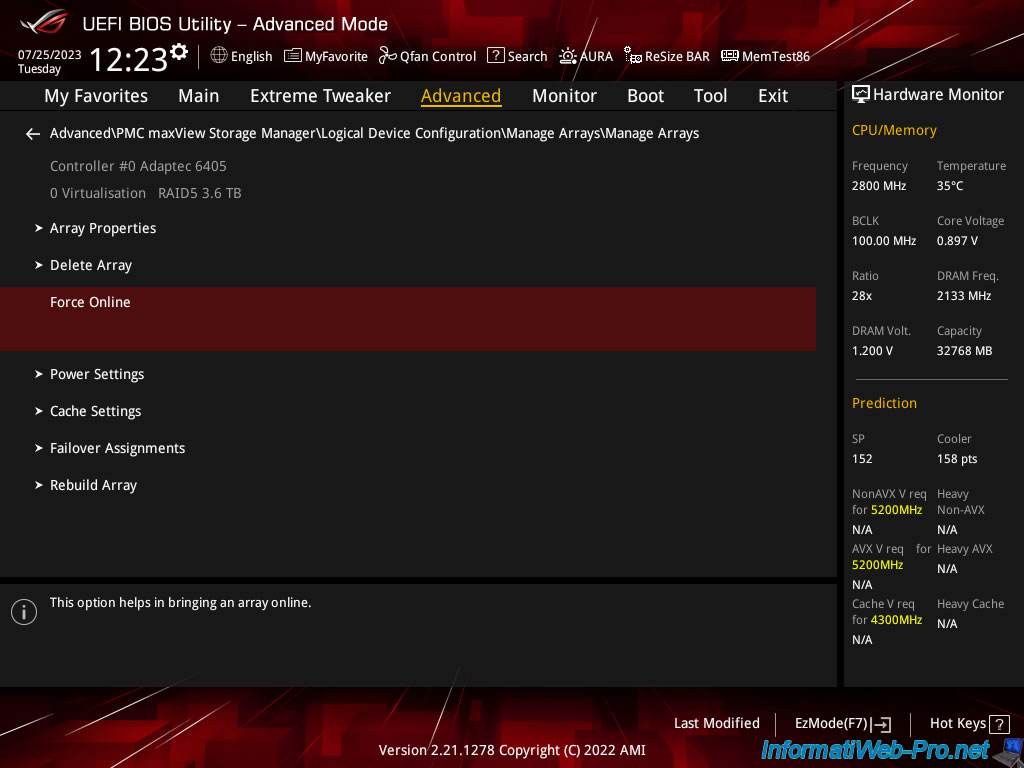
Task: Select the Advanced tab
Action: click(461, 96)
